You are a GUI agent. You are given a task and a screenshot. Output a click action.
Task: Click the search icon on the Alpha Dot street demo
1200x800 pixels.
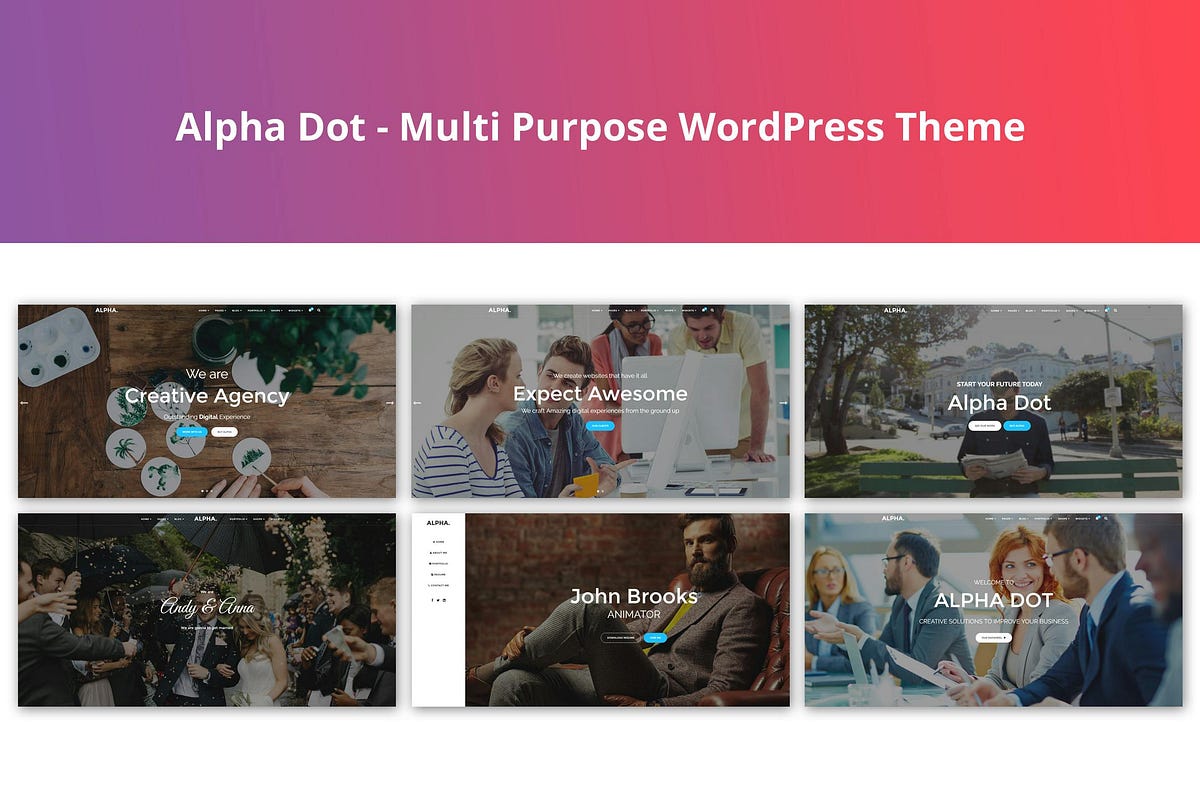click(1115, 310)
